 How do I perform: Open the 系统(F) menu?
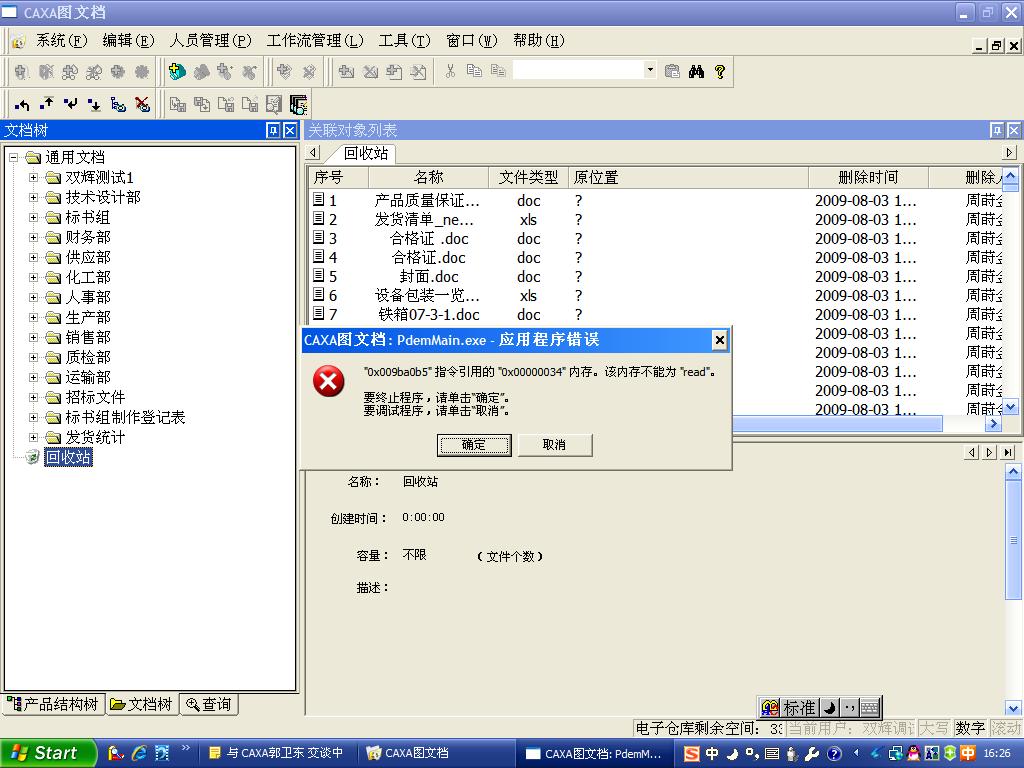61,40
